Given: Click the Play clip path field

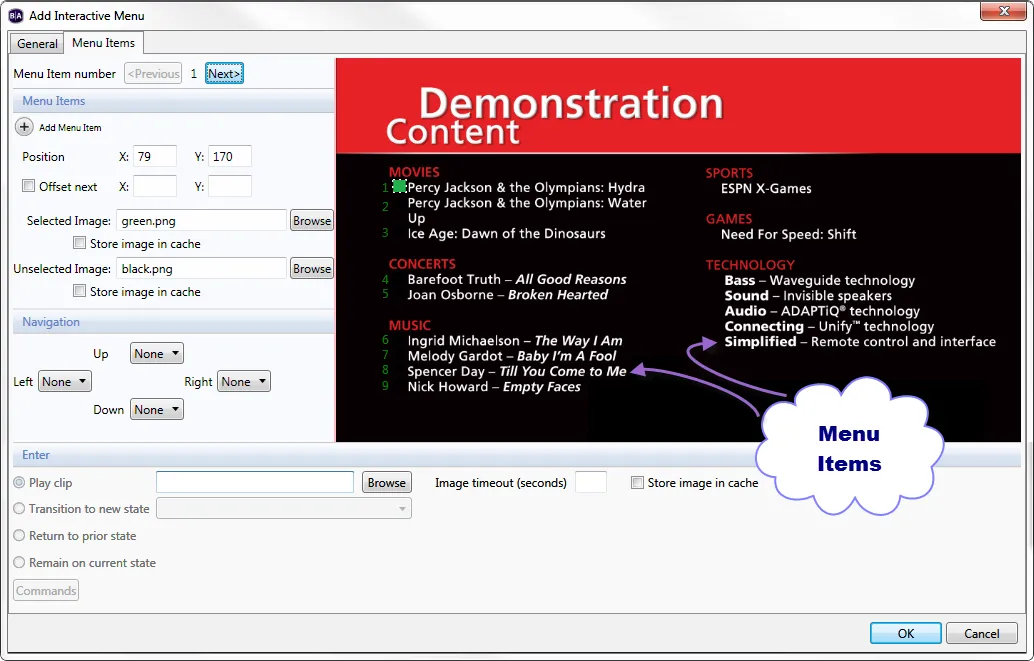Looking at the screenshot, I should point(255,482).
